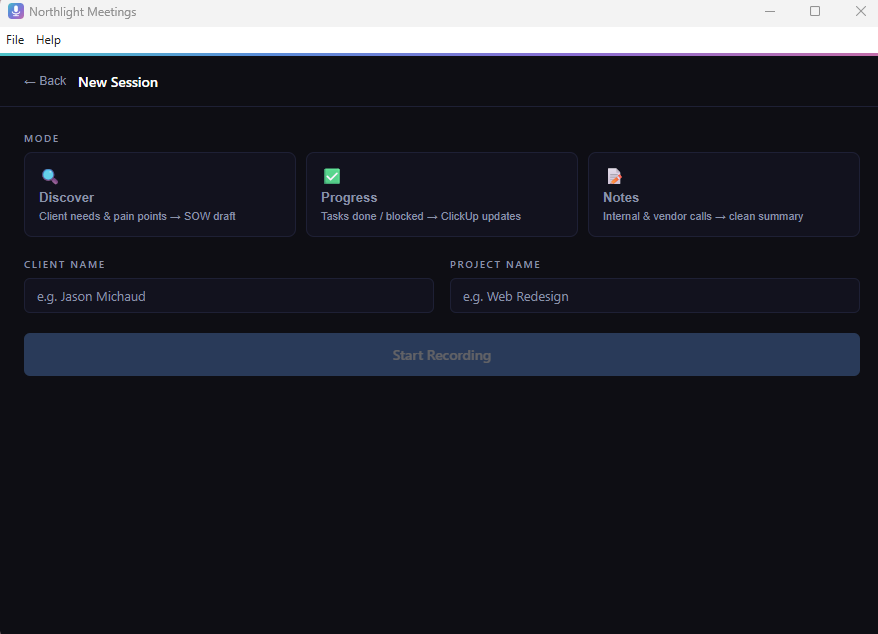Select the Notes mode card title
Image resolution: width=878 pixels, height=634 pixels.
click(621, 197)
